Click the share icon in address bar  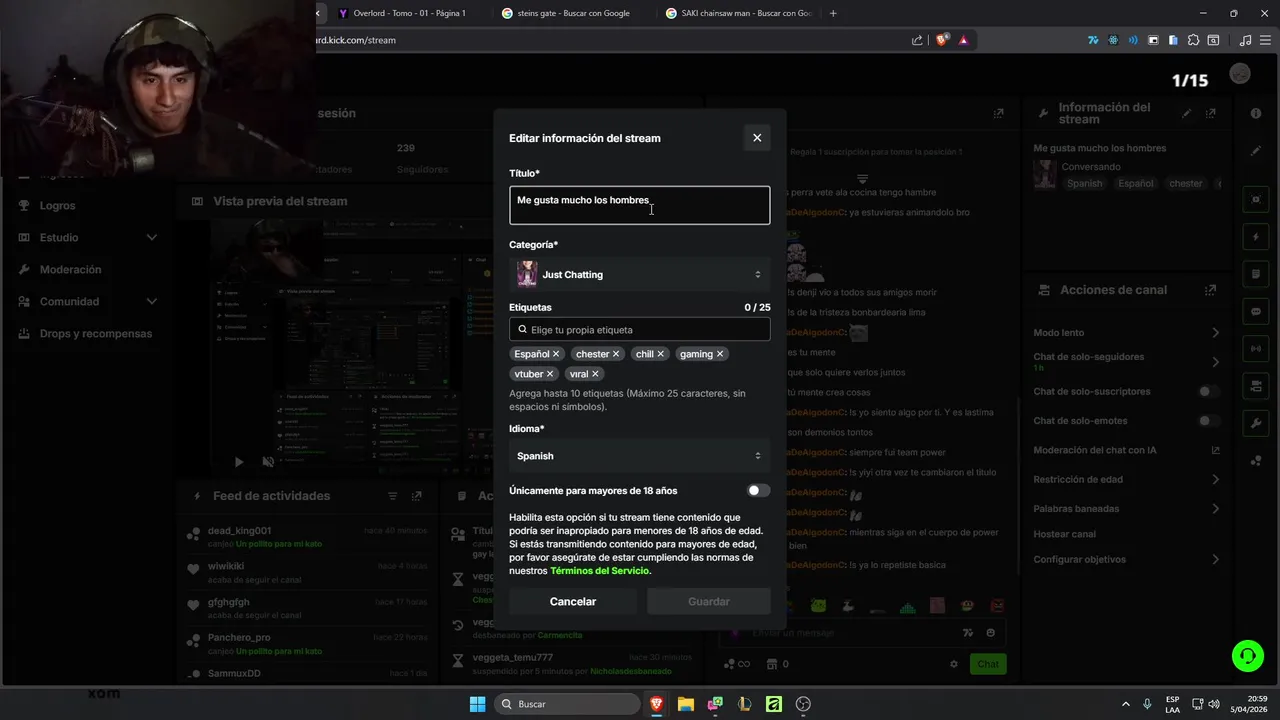(917, 40)
